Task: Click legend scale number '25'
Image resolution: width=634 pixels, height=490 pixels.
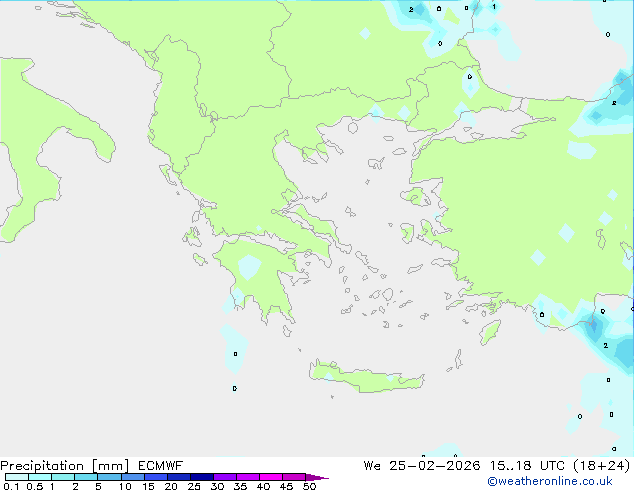Action: tap(194, 486)
